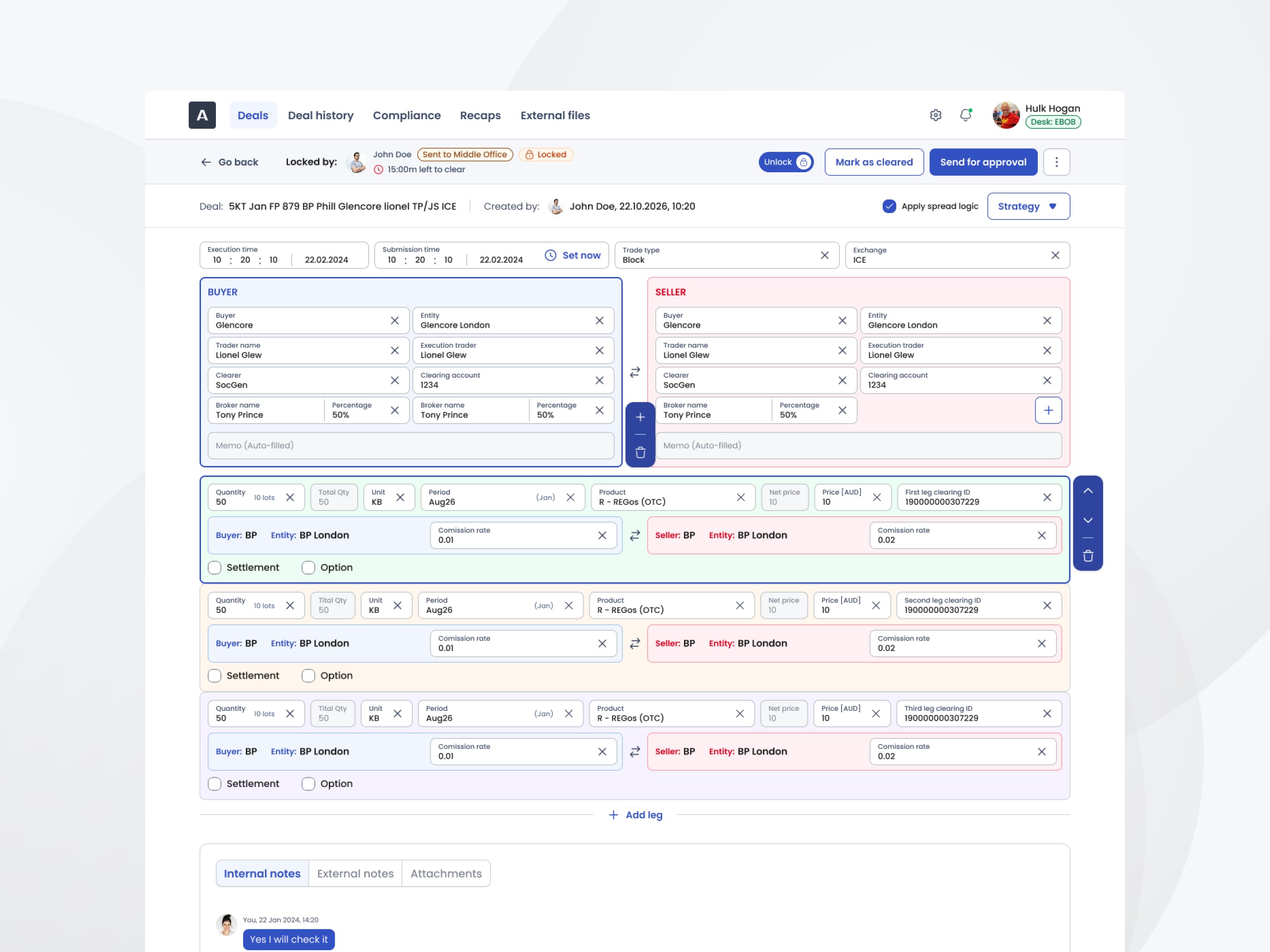Screen dimensions: 1270x952
Task: Clear Buyer panel Clearer SocGen field
Action: pos(395,380)
